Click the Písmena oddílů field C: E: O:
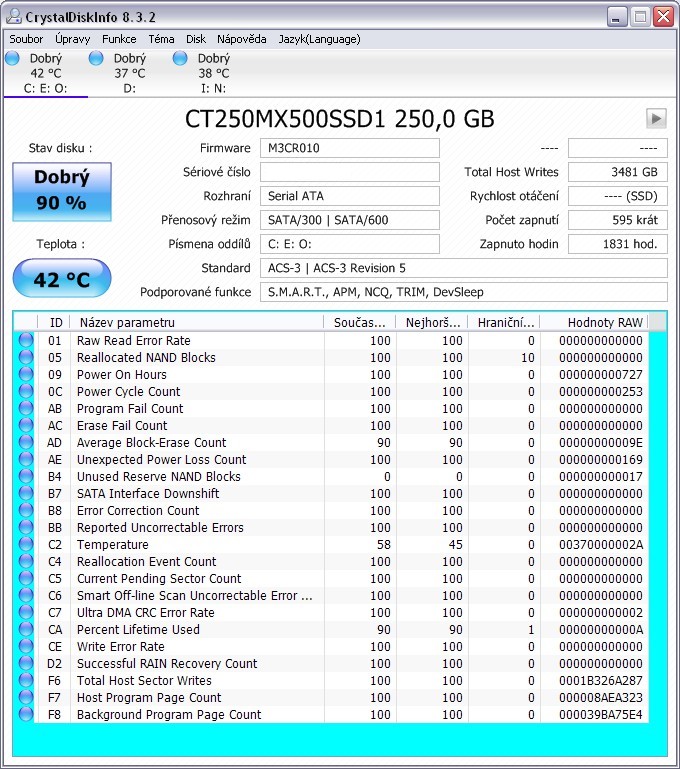This screenshot has height=769, width=680. (350, 244)
